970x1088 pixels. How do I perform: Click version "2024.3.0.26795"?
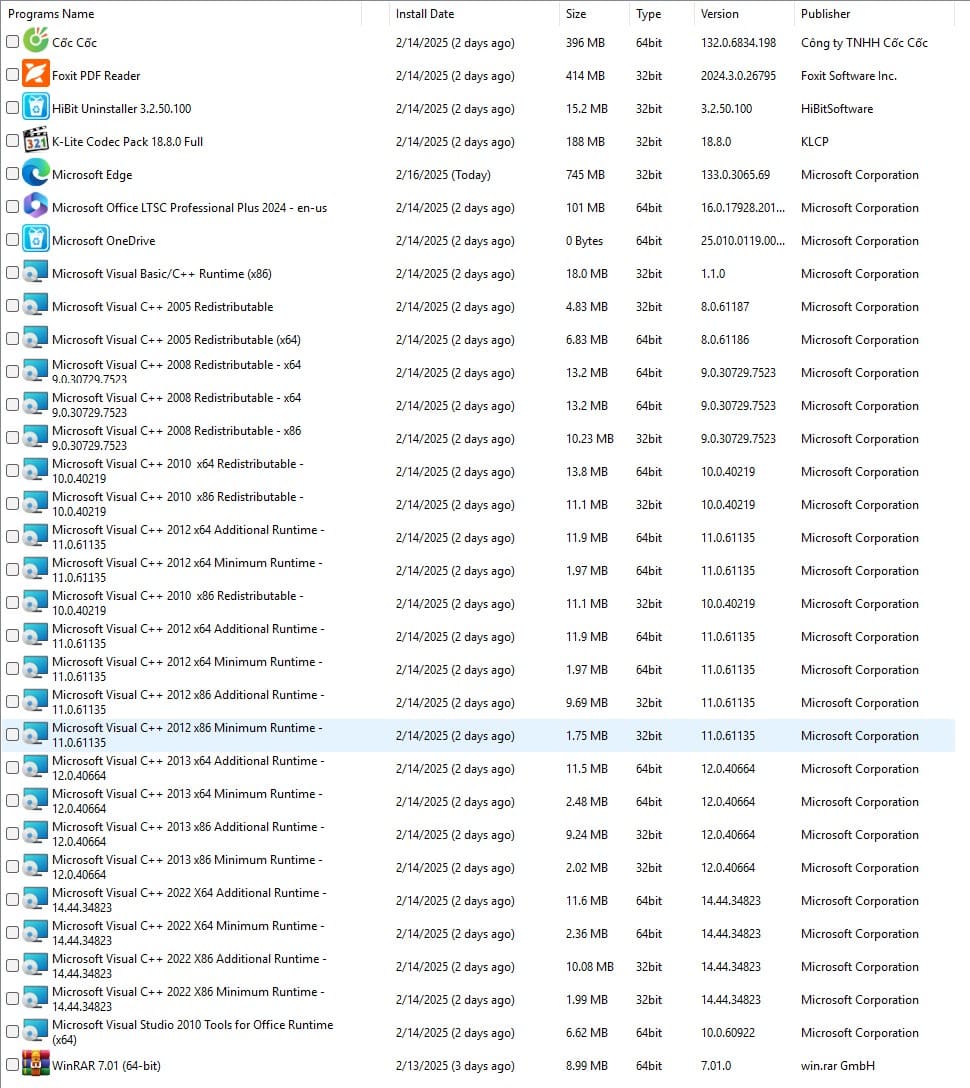[x=738, y=76]
